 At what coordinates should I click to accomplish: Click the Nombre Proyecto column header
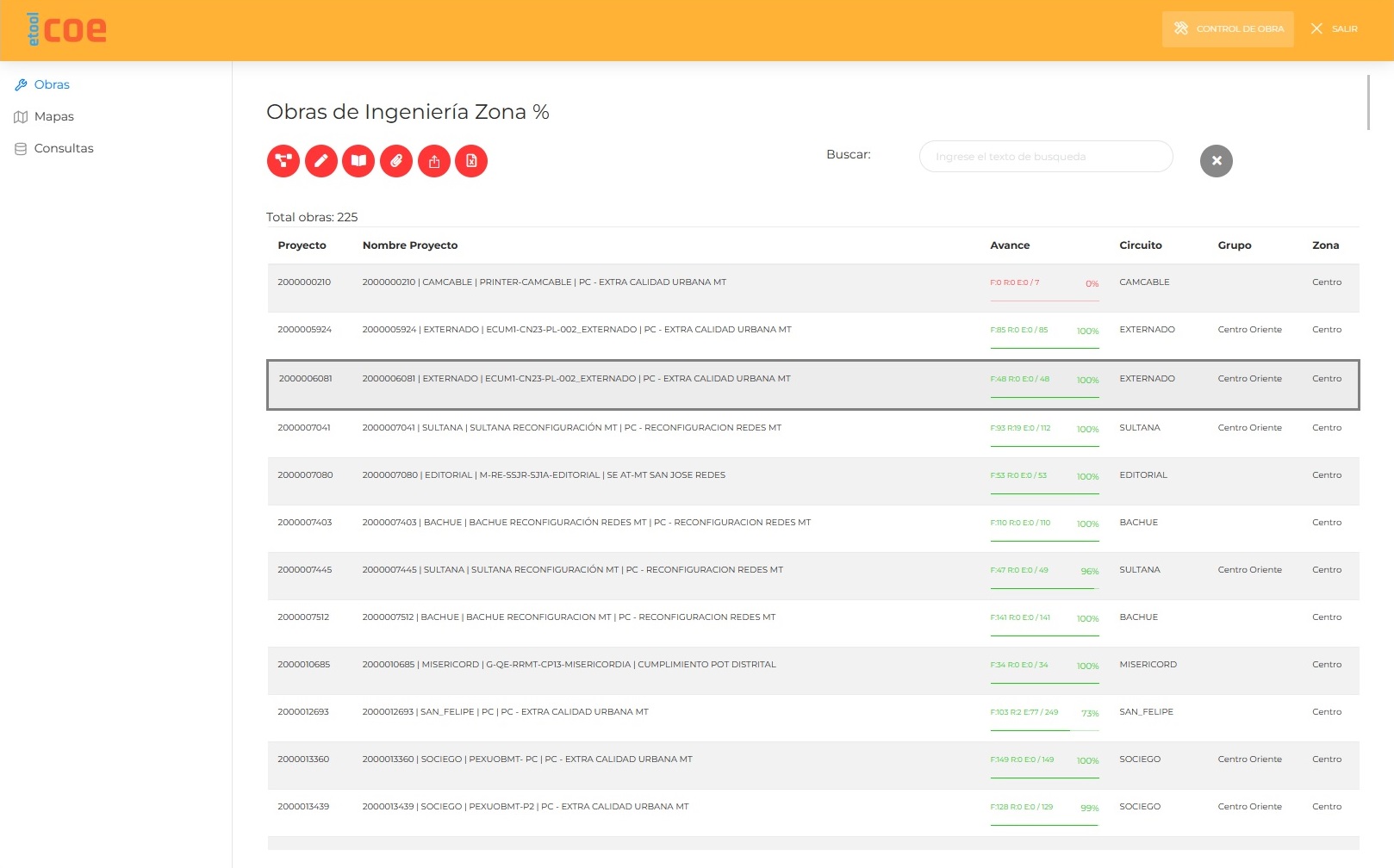[410, 245]
